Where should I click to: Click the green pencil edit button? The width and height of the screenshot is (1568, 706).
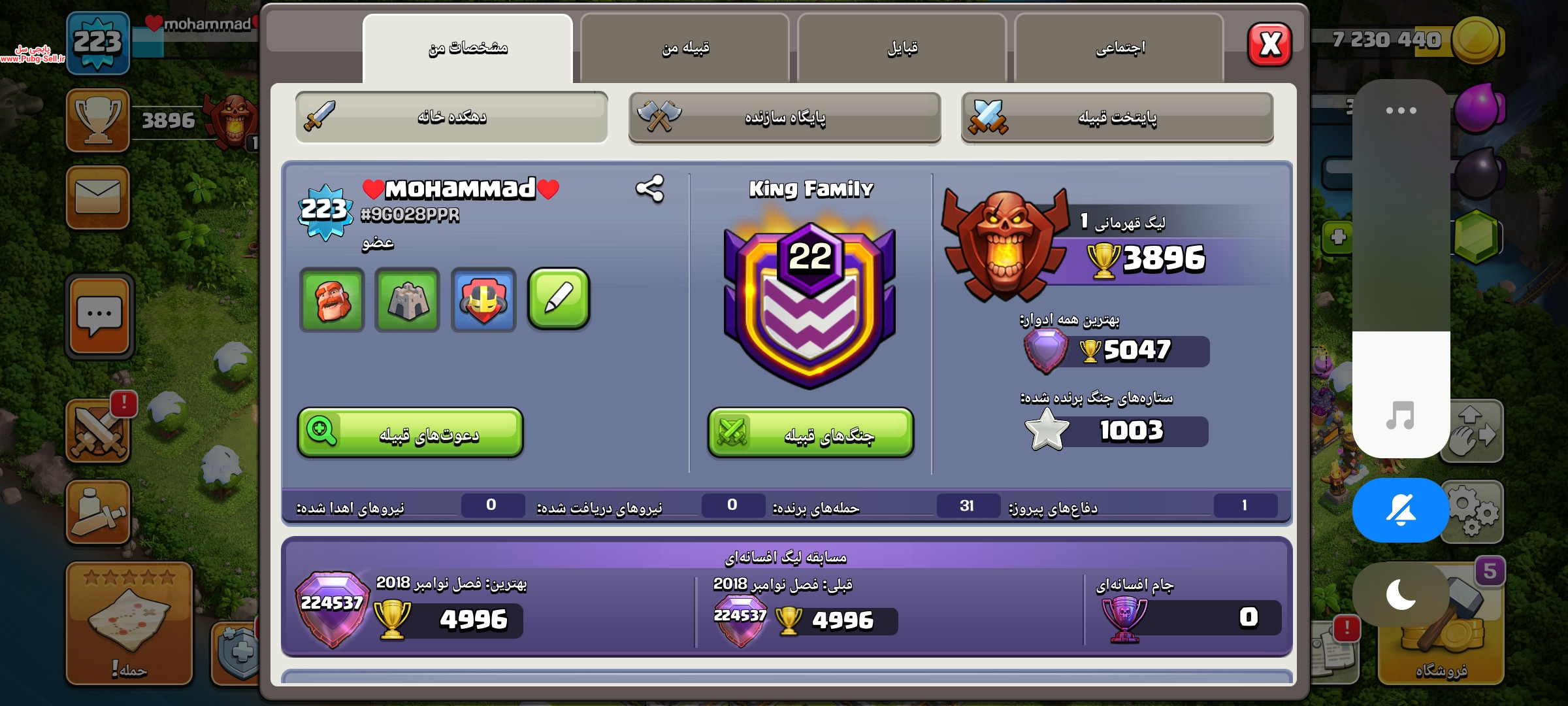(x=559, y=299)
